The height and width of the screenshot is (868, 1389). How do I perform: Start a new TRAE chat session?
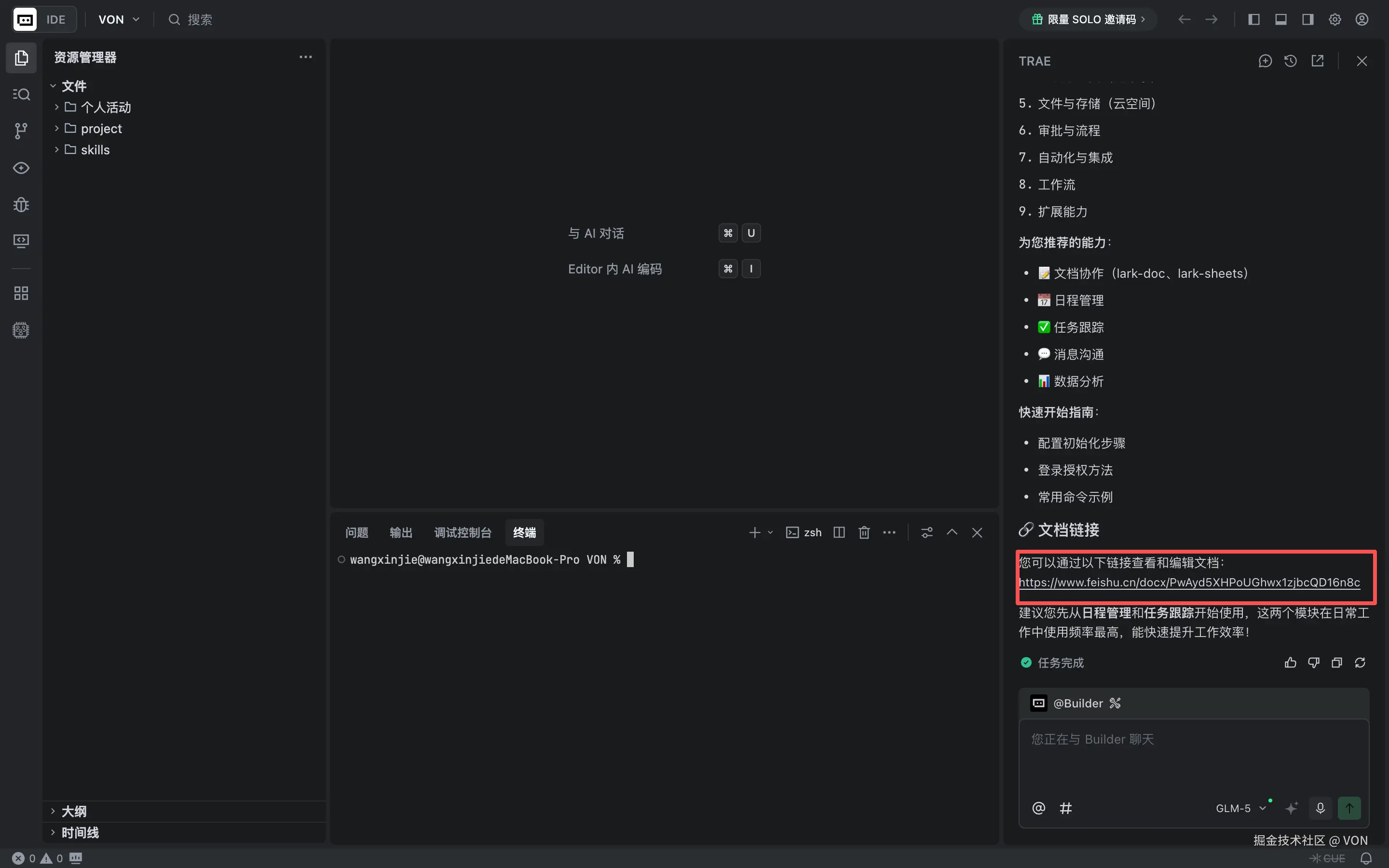coord(1265,61)
